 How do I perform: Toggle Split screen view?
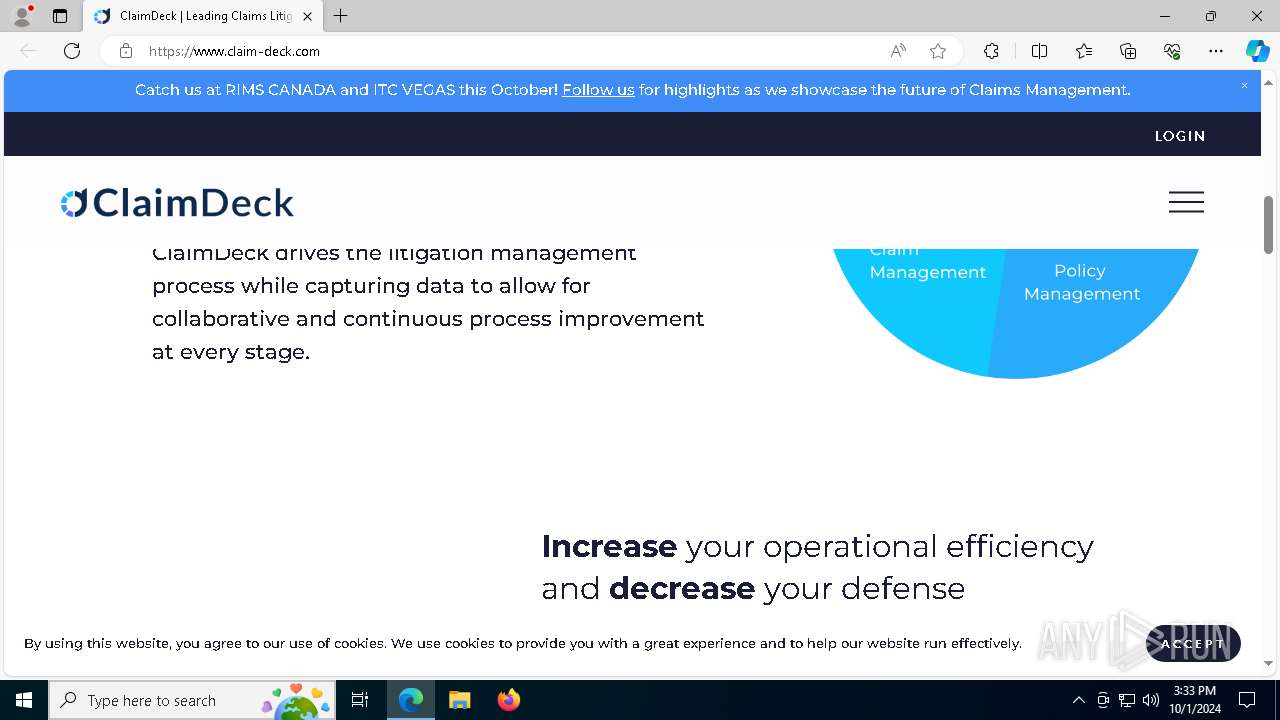[1039, 51]
